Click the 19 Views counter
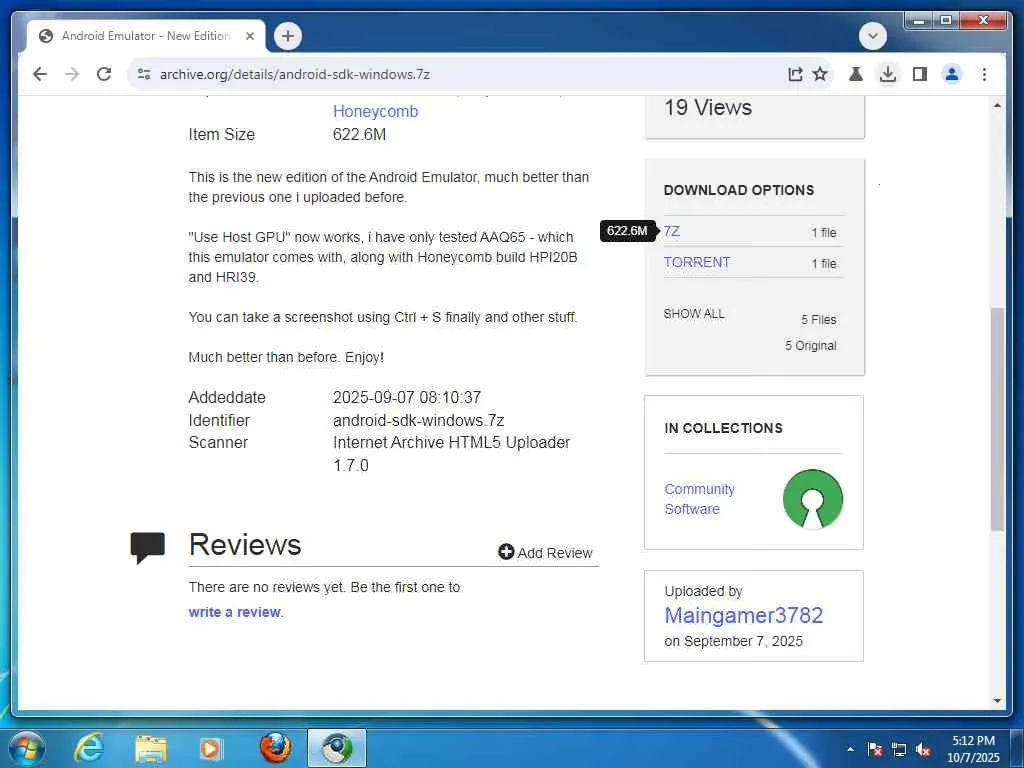 click(708, 107)
